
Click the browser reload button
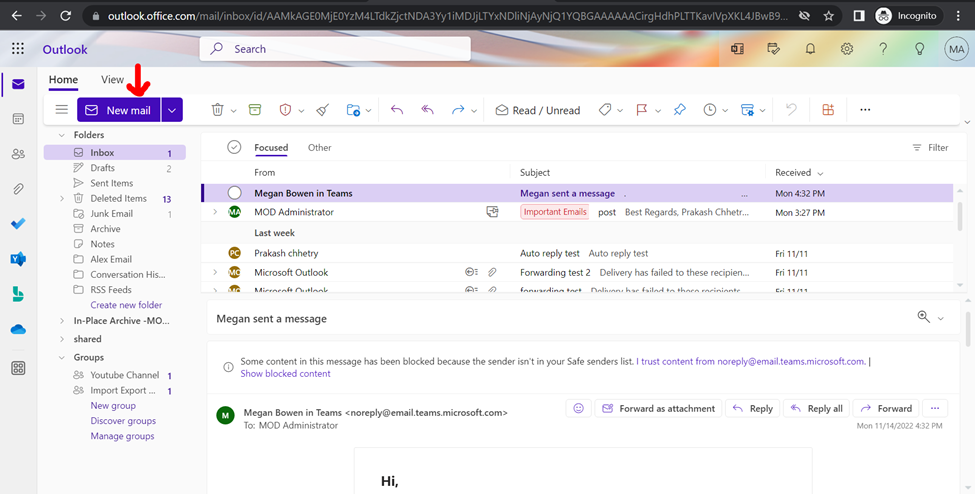point(65,16)
